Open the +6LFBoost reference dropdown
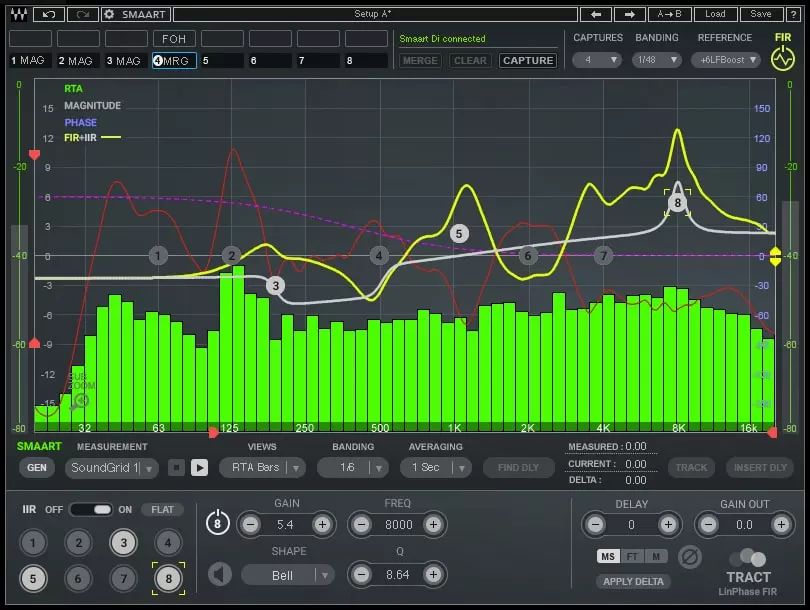Screen dimensions: 810x610 coord(727,60)
